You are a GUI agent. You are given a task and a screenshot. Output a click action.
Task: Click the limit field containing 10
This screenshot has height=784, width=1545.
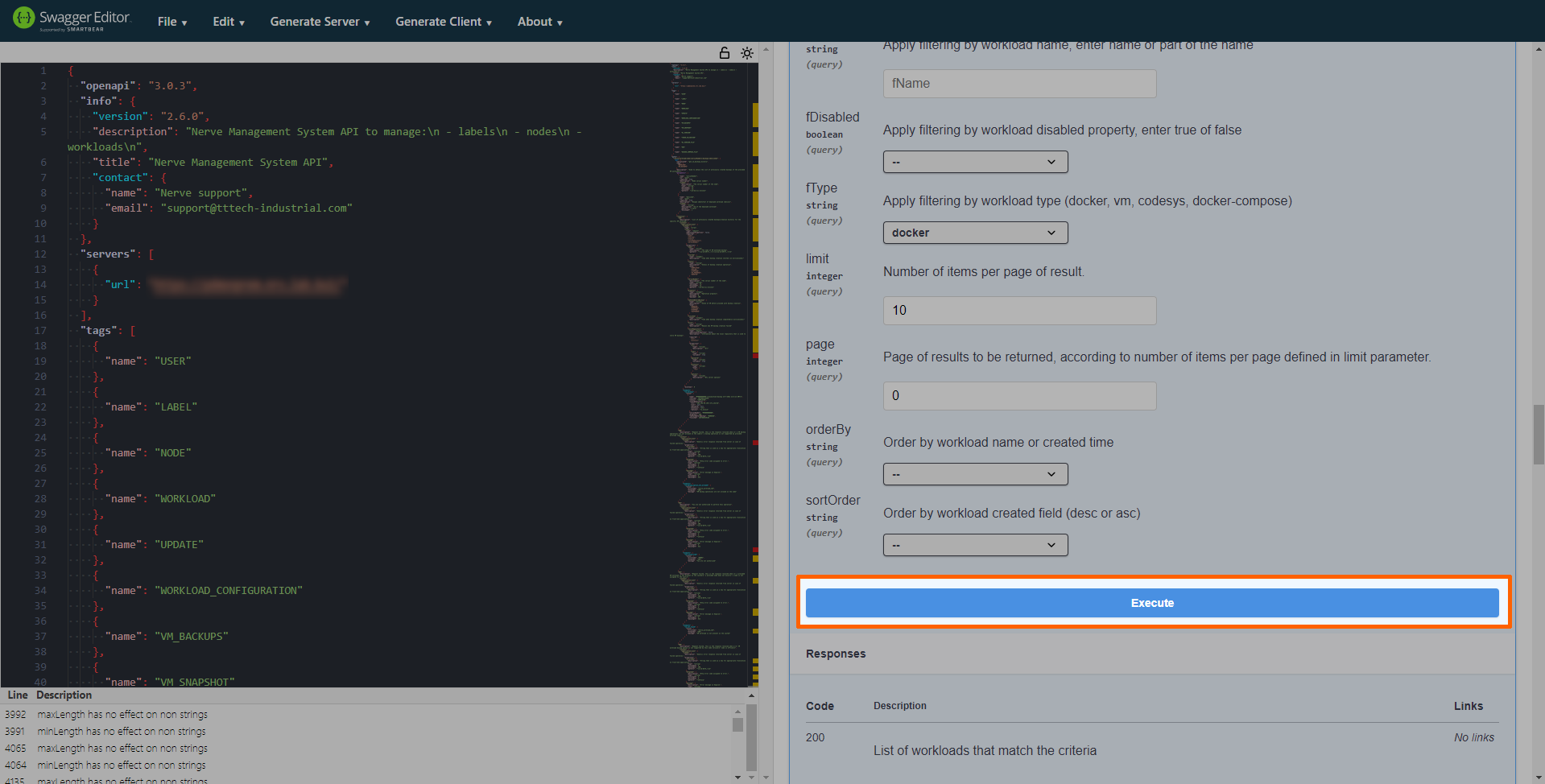point(1019,311)
